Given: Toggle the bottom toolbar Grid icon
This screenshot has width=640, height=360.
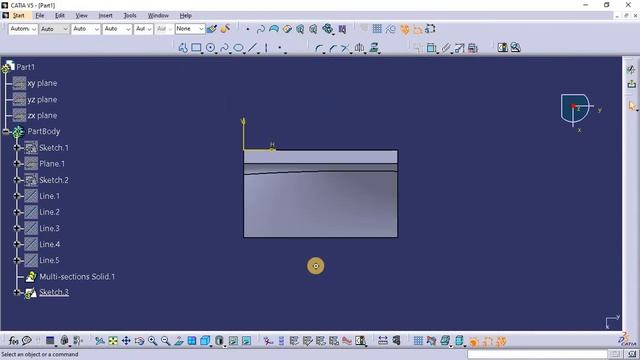Looking at the screenshot, I should coord(418,340).
